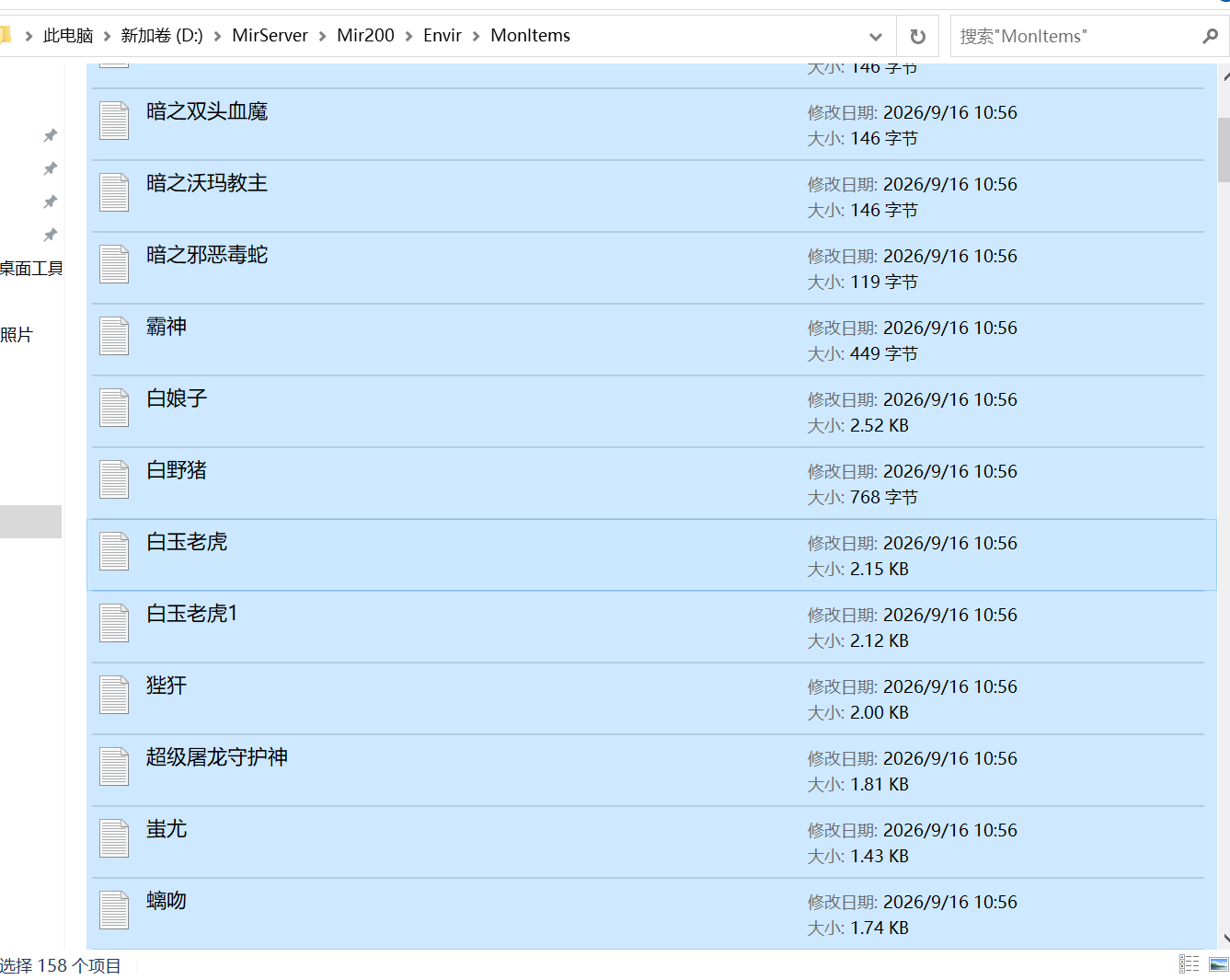Click the file icon beside 白玉老虎1

[114, 623]
